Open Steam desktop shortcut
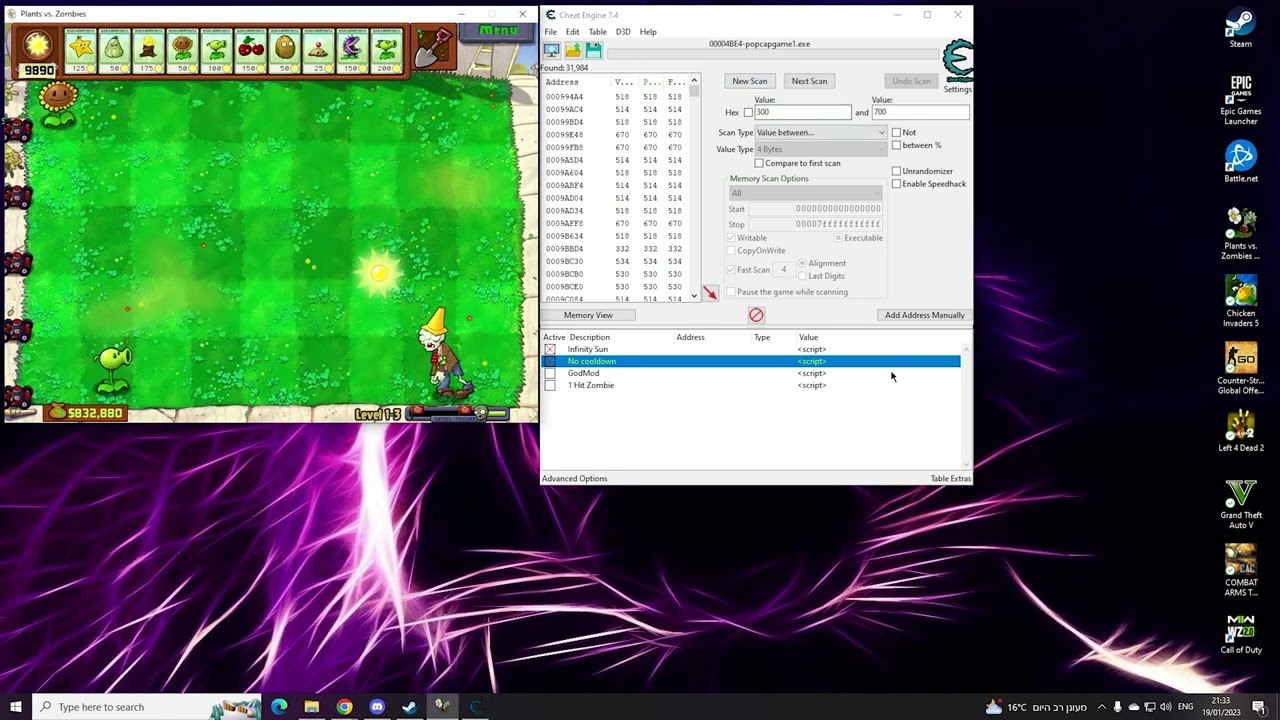The width and height of the screenshot is (1280, 720). coord(1240,29)
